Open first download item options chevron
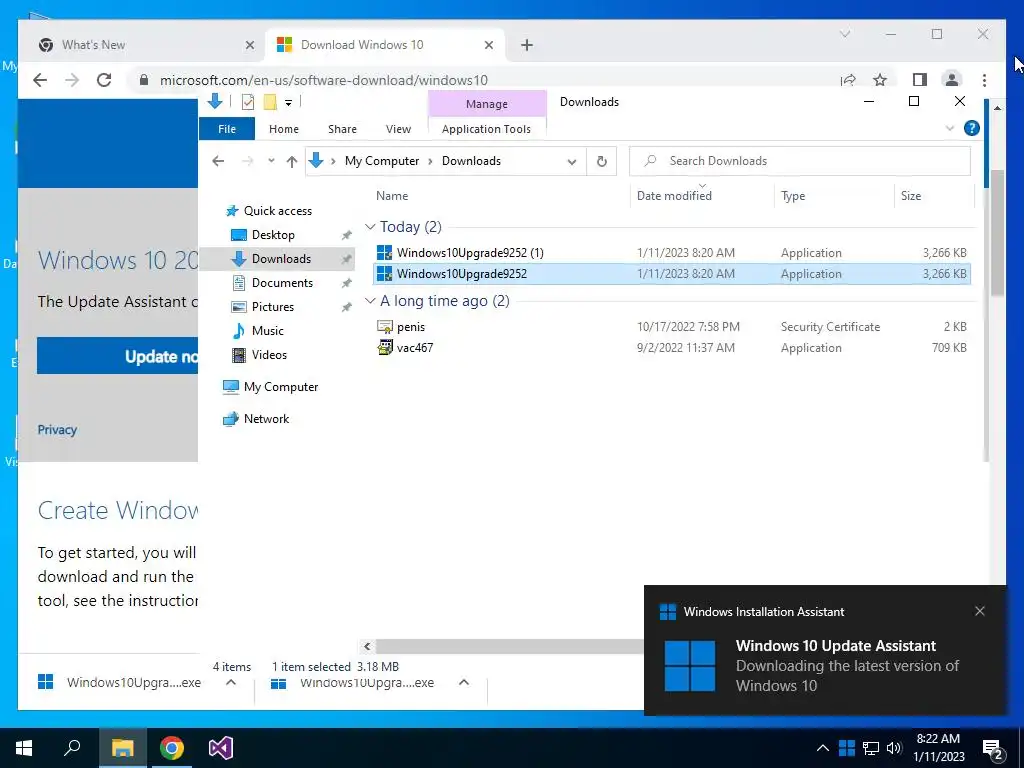The image size is (1024, 768). (x=231, y=682)
